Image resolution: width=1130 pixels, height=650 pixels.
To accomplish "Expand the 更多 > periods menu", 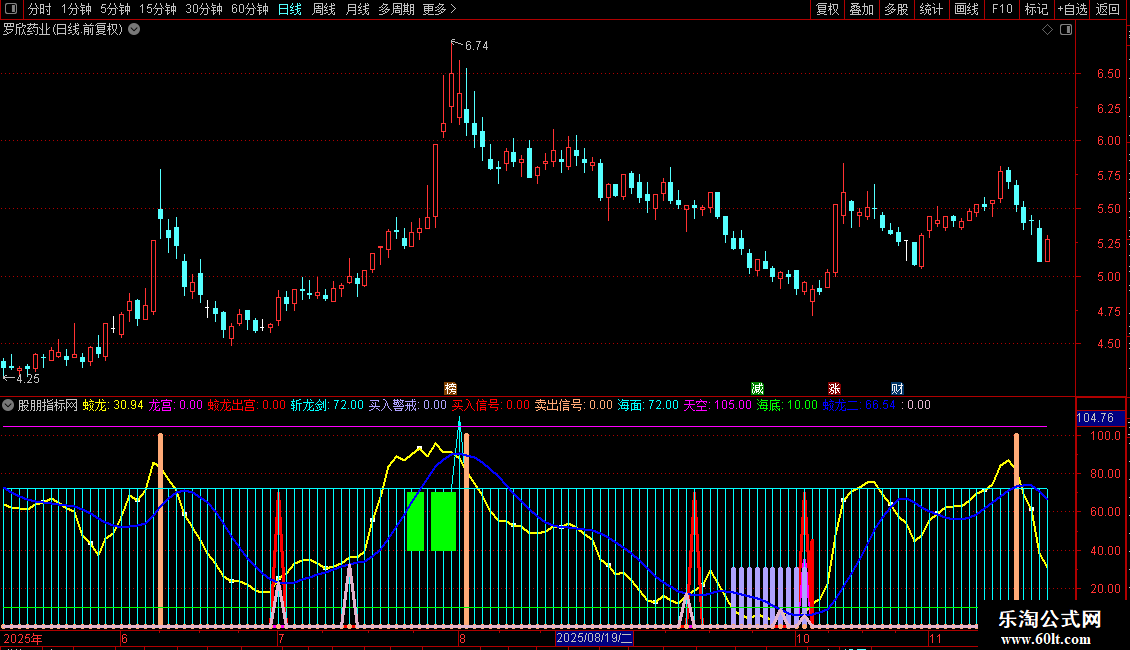I will coord(440,9).
